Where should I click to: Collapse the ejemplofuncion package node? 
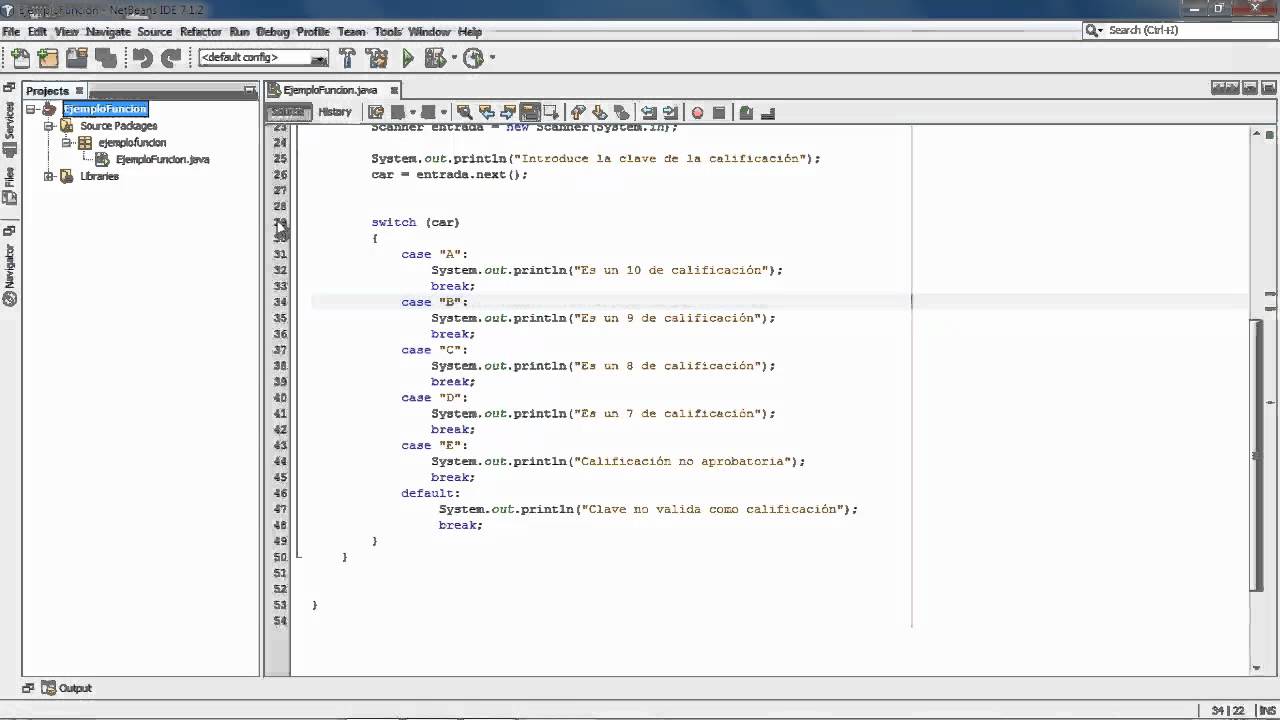click(x=66, y=143)
